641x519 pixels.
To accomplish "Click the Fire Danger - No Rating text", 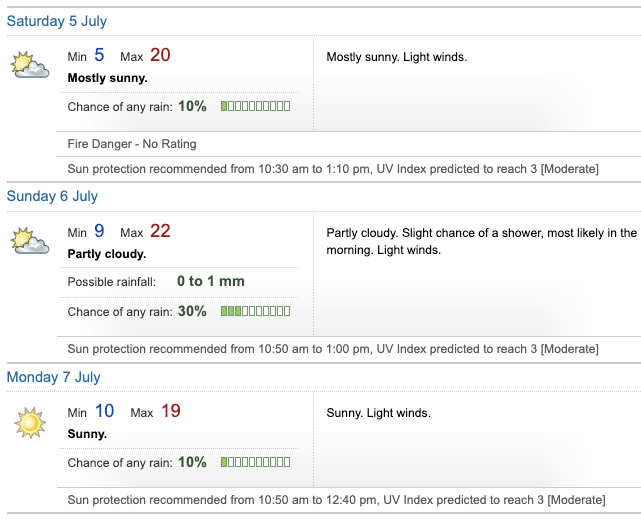I will 132,144.
